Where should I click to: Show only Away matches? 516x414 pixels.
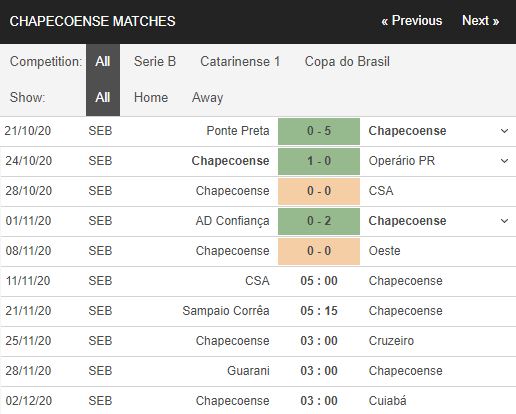(x=207, y=98)
